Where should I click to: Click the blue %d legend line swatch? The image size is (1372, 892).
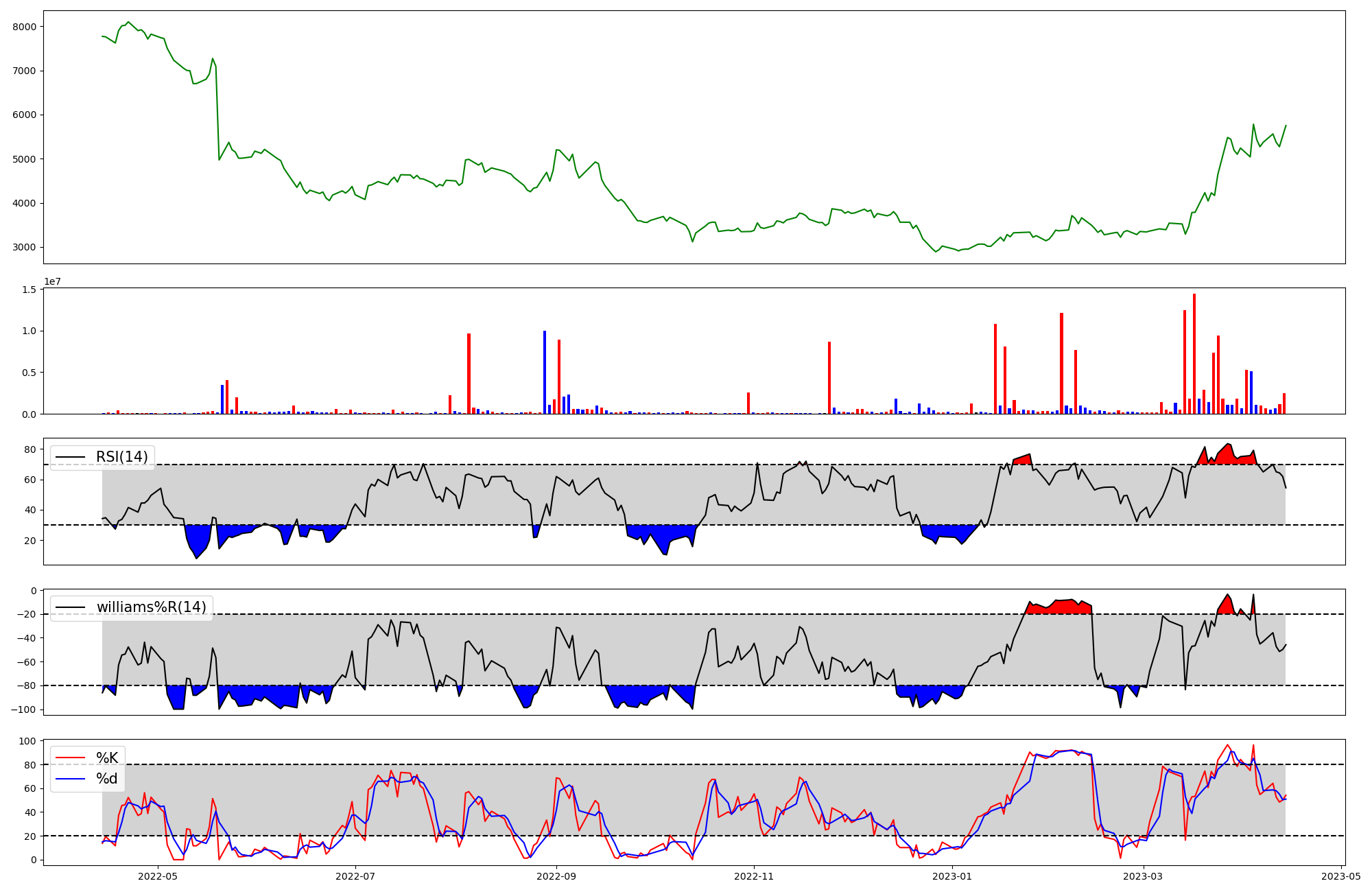point(71,779)
